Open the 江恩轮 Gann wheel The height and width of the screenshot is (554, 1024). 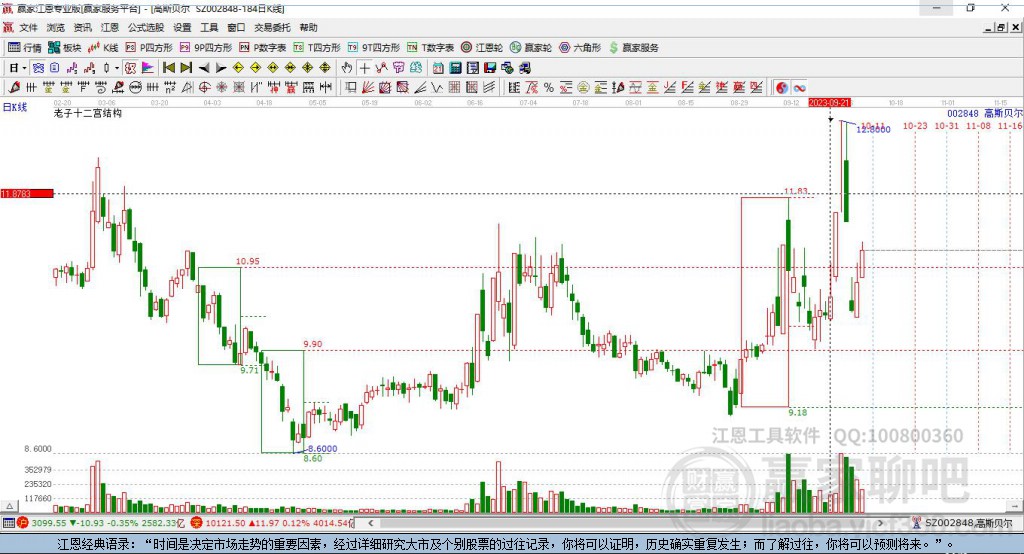tap(482, 47)
